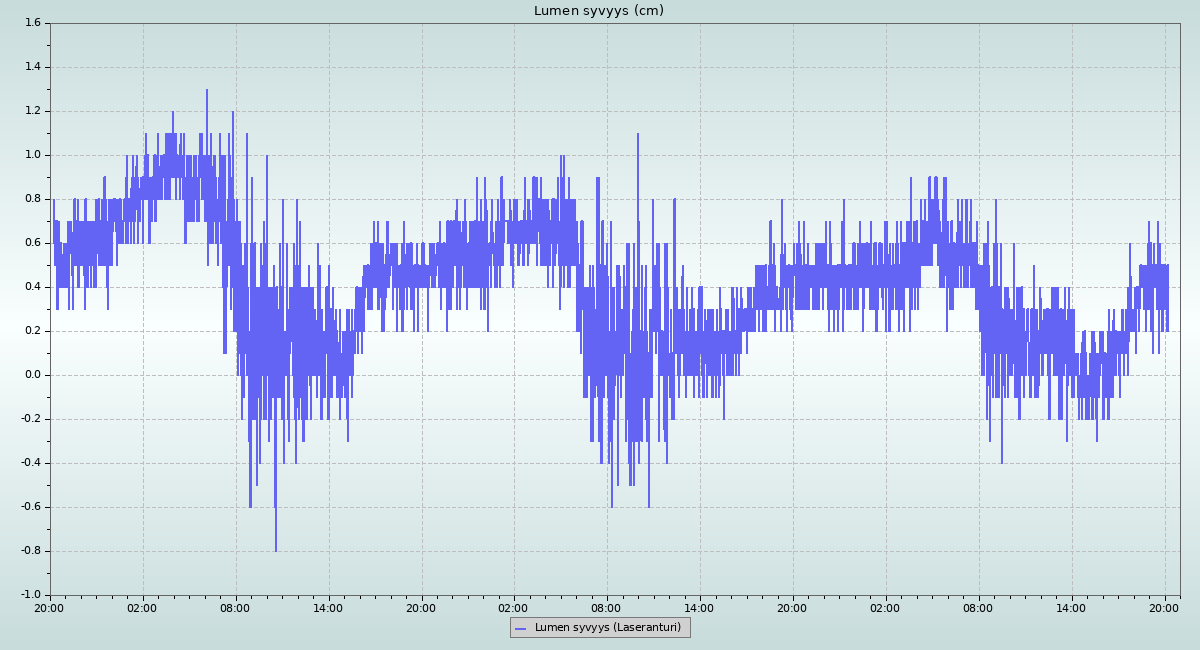Select the 0.4 y-axis tick label
1200x650 pixels.
click(32, 287)
